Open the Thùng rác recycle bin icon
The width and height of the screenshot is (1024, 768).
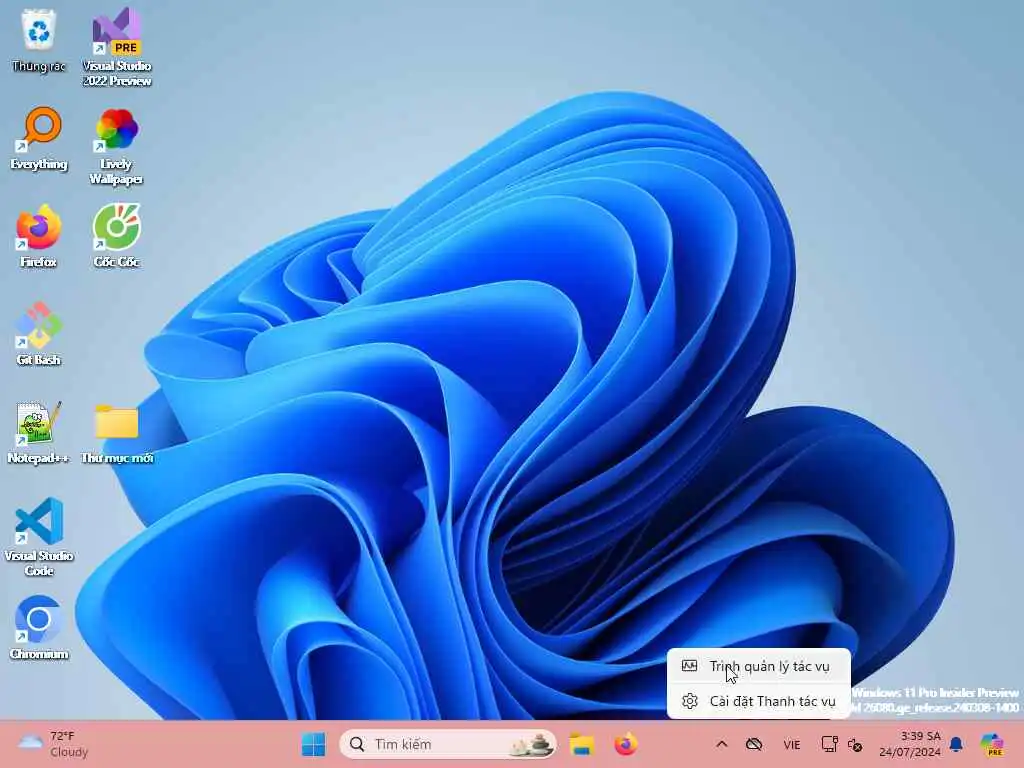39,42
